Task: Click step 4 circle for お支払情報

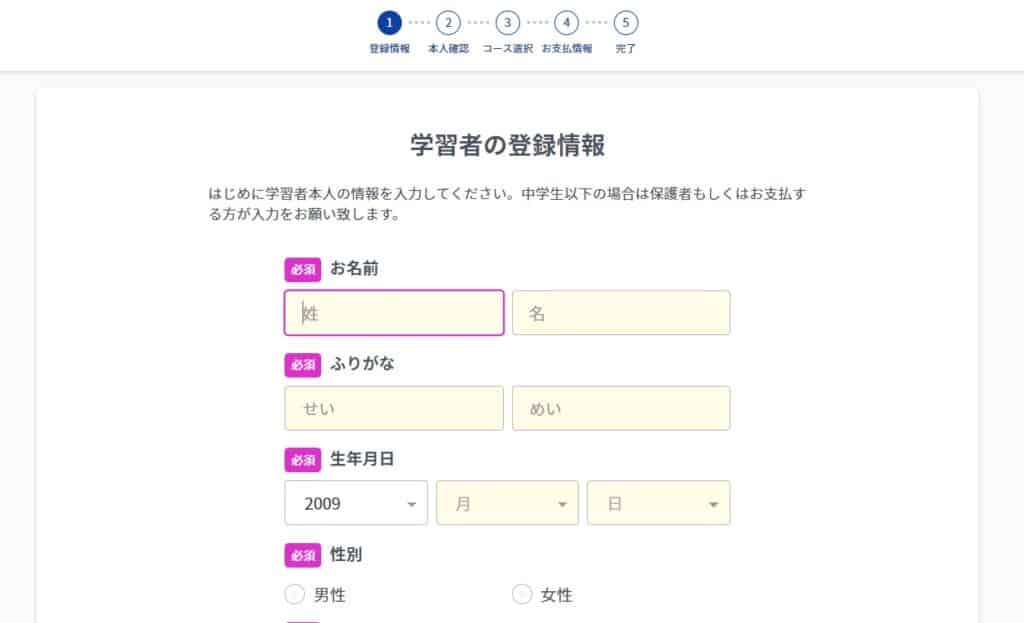Action: [566, 22]
